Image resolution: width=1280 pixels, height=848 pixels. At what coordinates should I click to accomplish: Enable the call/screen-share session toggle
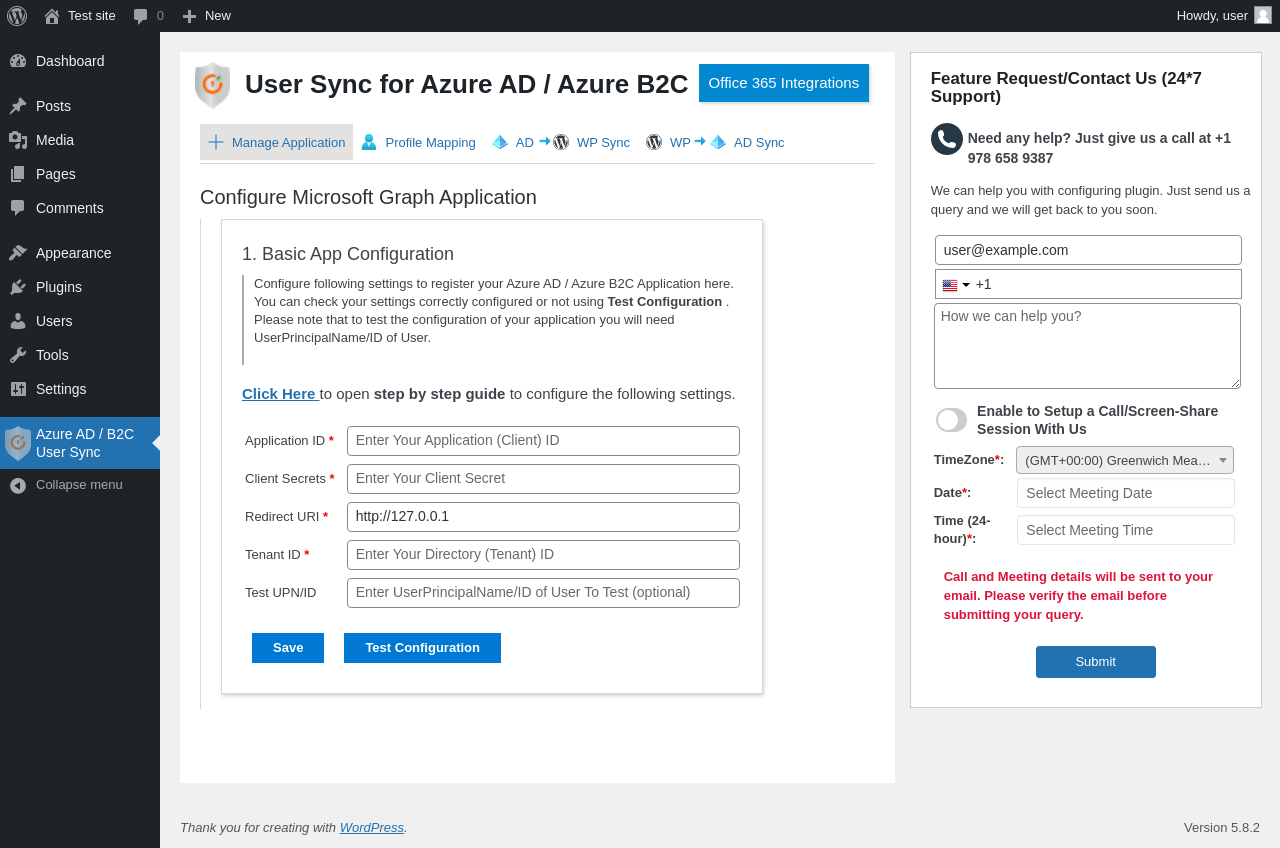pyautogui.click(x=951, y=420)
